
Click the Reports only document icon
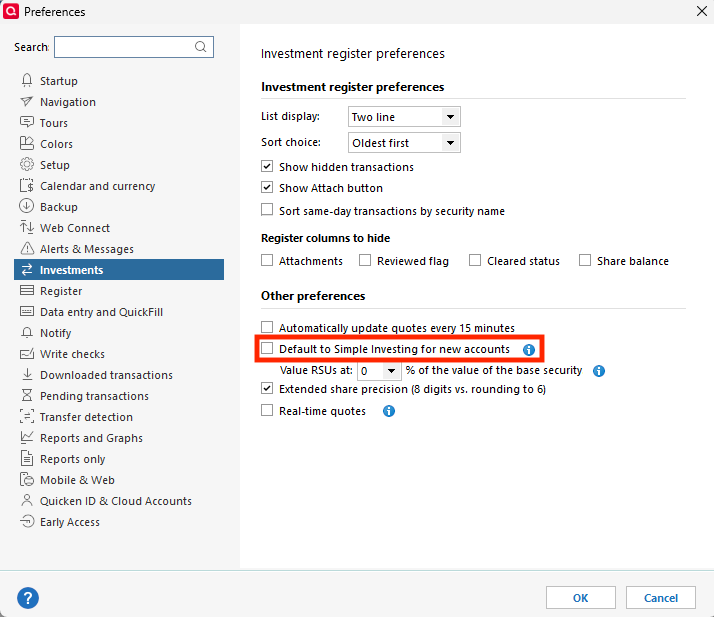27,458
